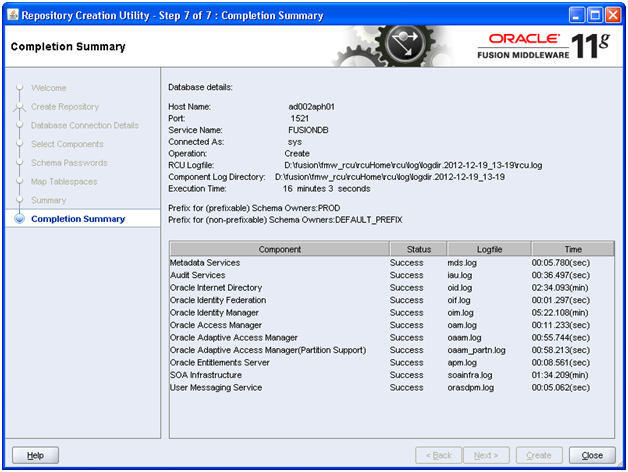Select the SOA Infrastructure row
Screen dimensions: 628x472
click(x=392, y=375)
